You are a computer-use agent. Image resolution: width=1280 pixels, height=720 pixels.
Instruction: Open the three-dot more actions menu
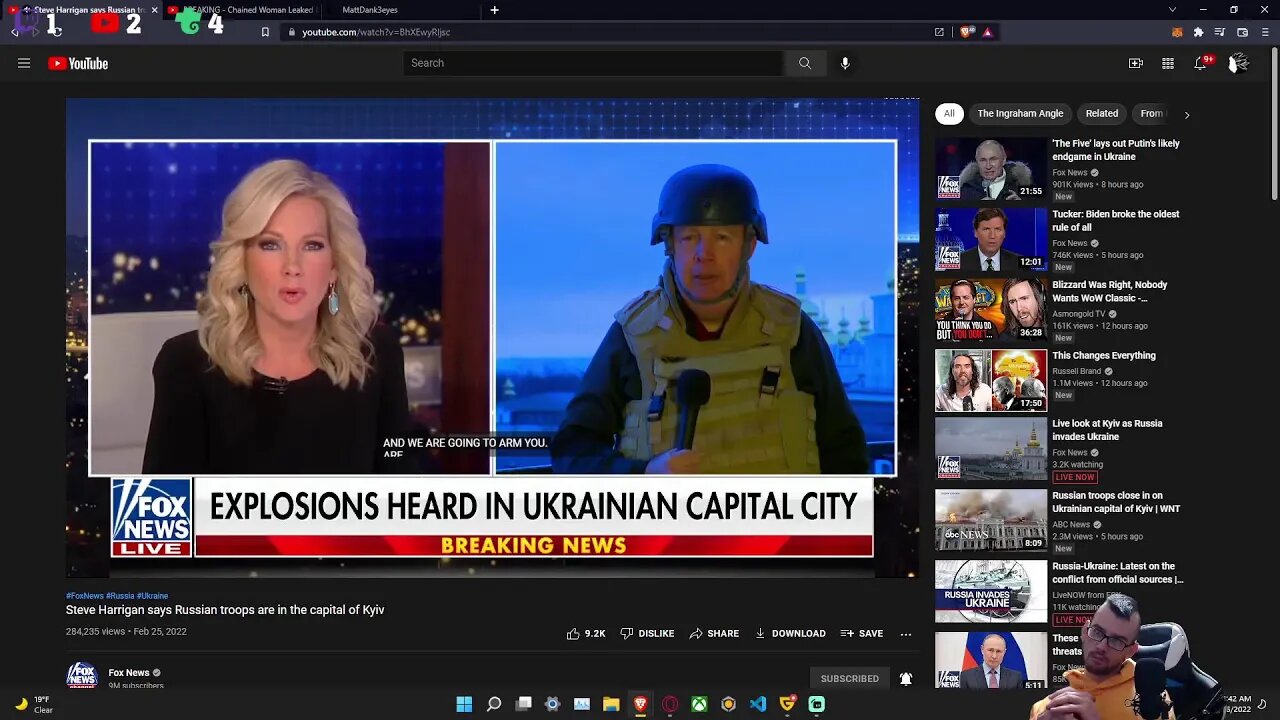(906, 633)
